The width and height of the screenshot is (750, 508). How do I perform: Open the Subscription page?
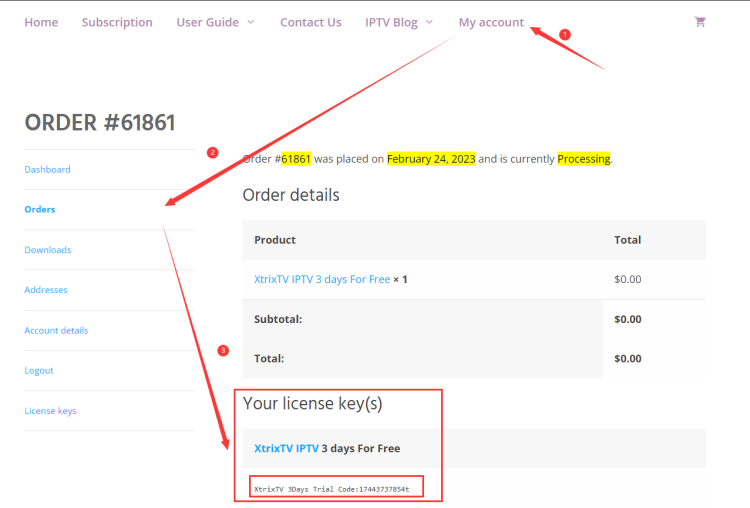click(x=117, y=22)
